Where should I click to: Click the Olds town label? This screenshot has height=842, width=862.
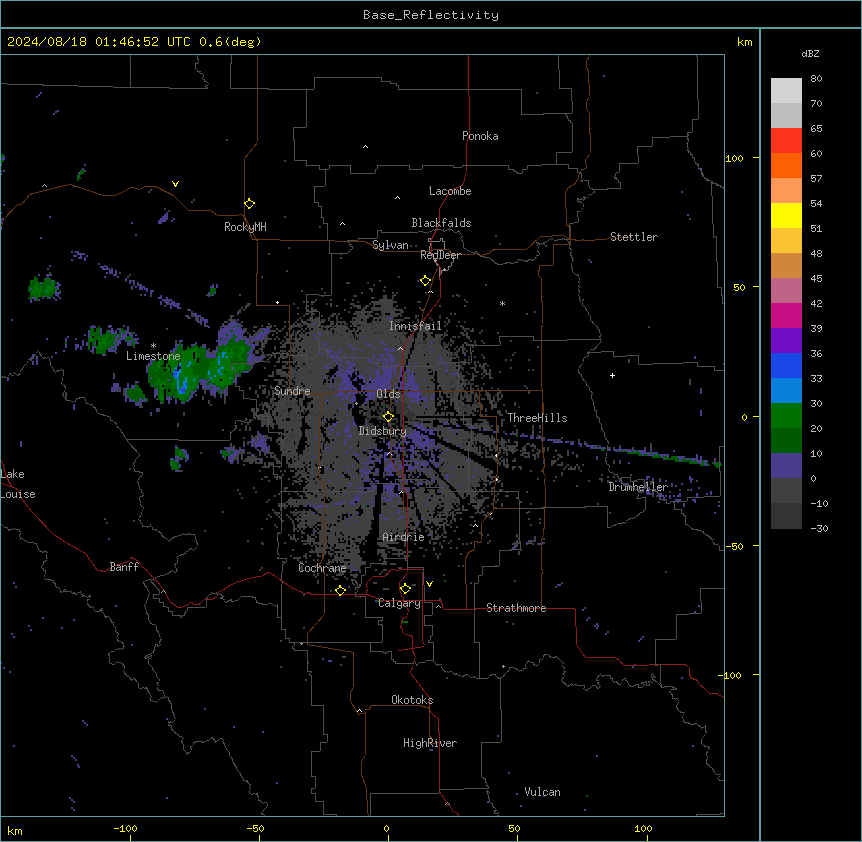(388, 394)
